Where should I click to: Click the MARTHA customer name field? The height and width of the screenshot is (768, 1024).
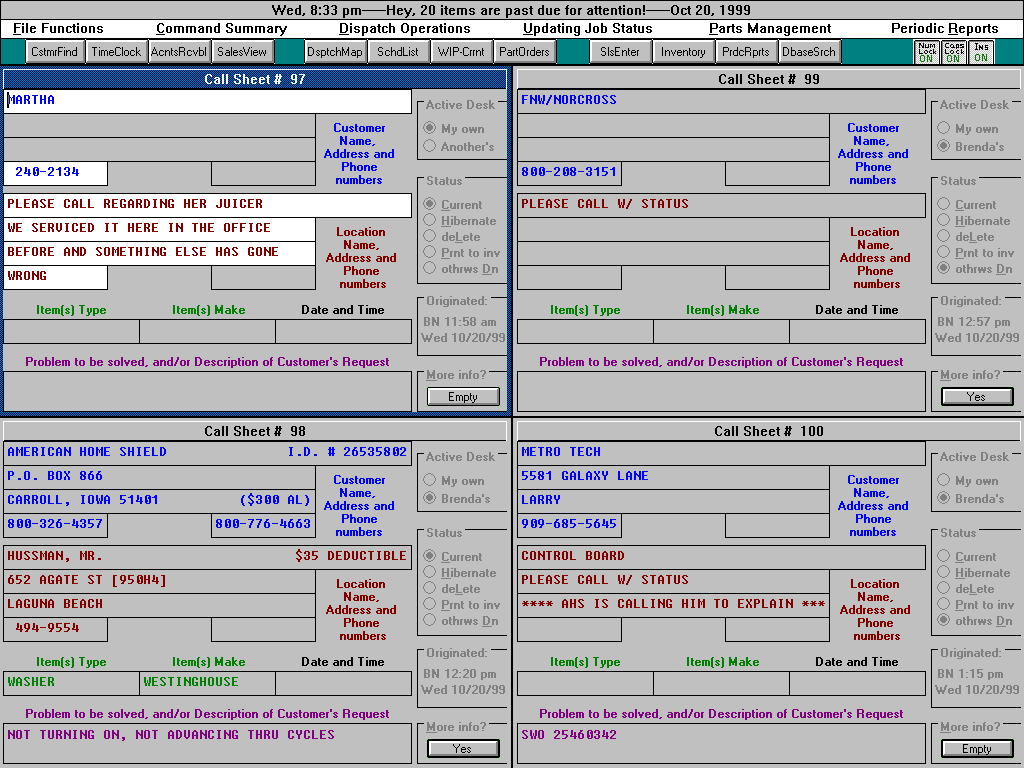[207, 101]
